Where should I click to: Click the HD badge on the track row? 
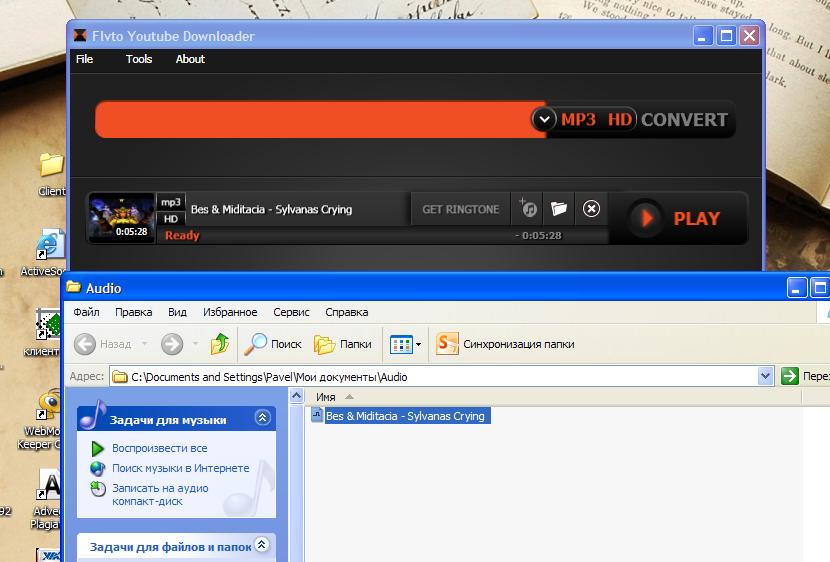tap(171, 219)
